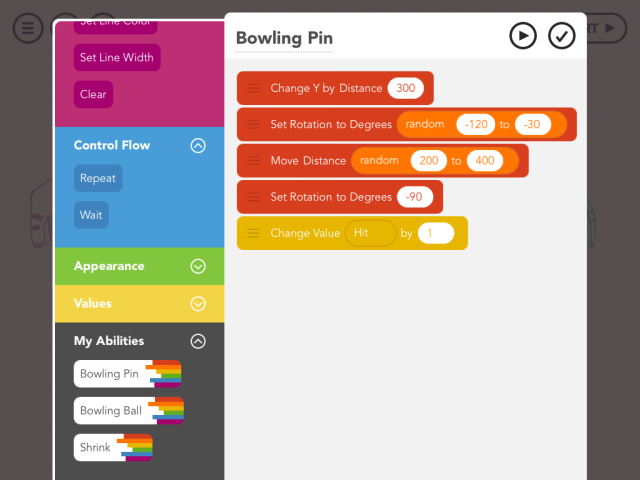The height and width of the screenshot is (480, 640).
Task: Grab the drag handle of Change Y block
Action: point(253,88)
